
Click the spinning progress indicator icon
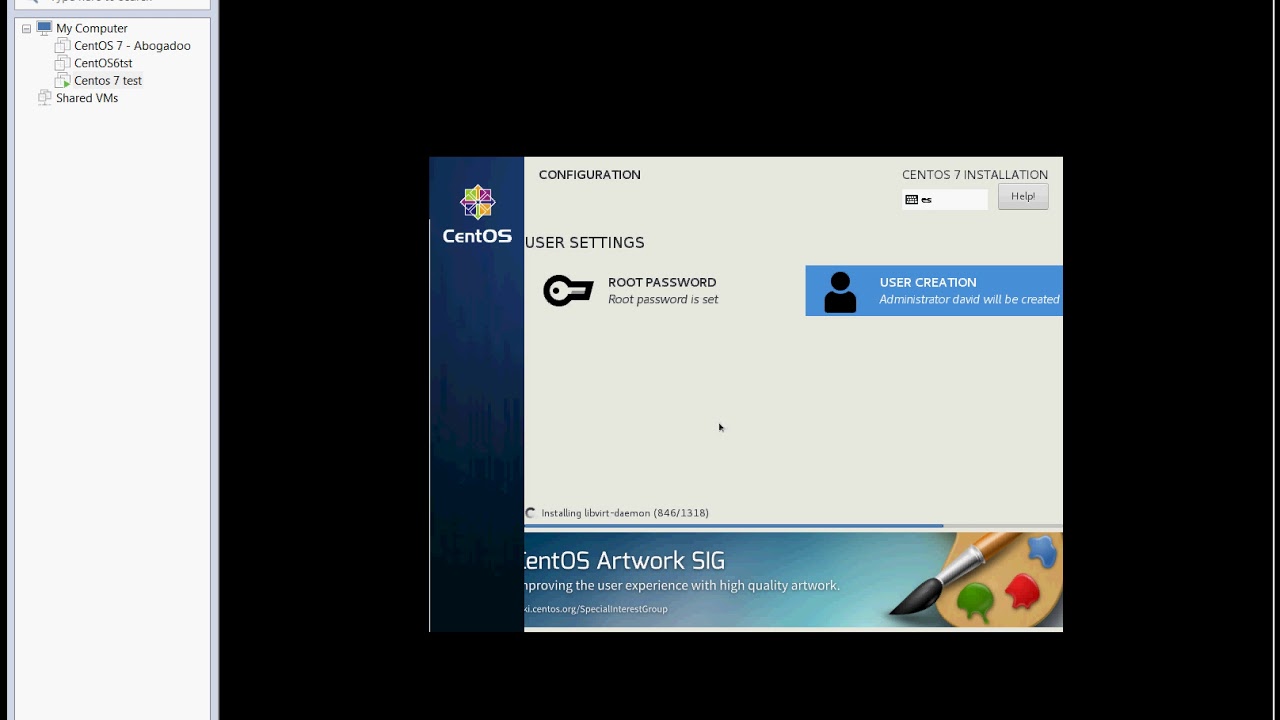click(531, 513)
